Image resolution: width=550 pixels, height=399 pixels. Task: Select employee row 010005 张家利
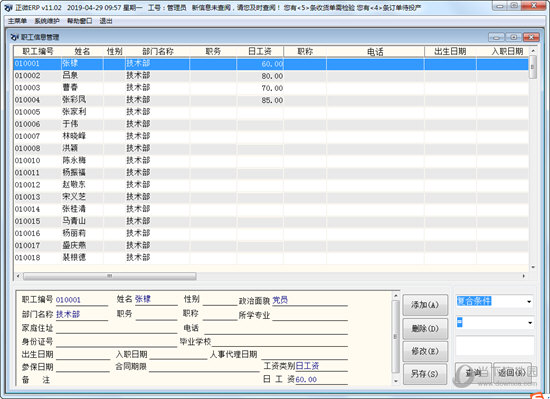(x=271, y=112)
